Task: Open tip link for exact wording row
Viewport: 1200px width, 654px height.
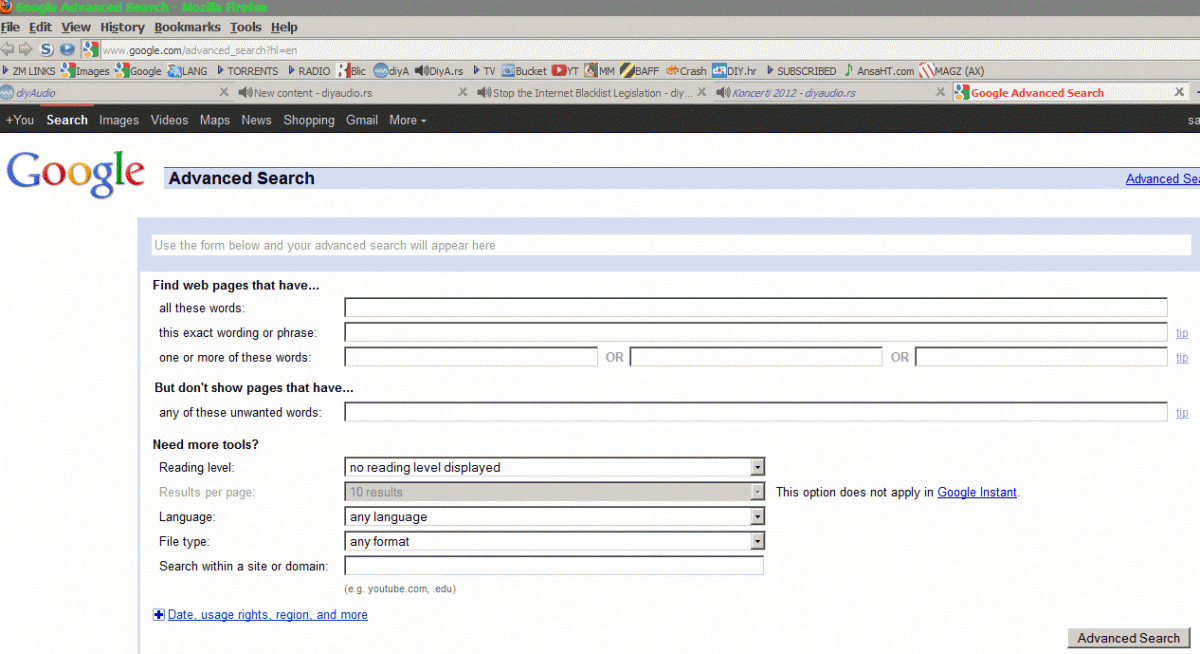Action: (x=1182, y=333)
